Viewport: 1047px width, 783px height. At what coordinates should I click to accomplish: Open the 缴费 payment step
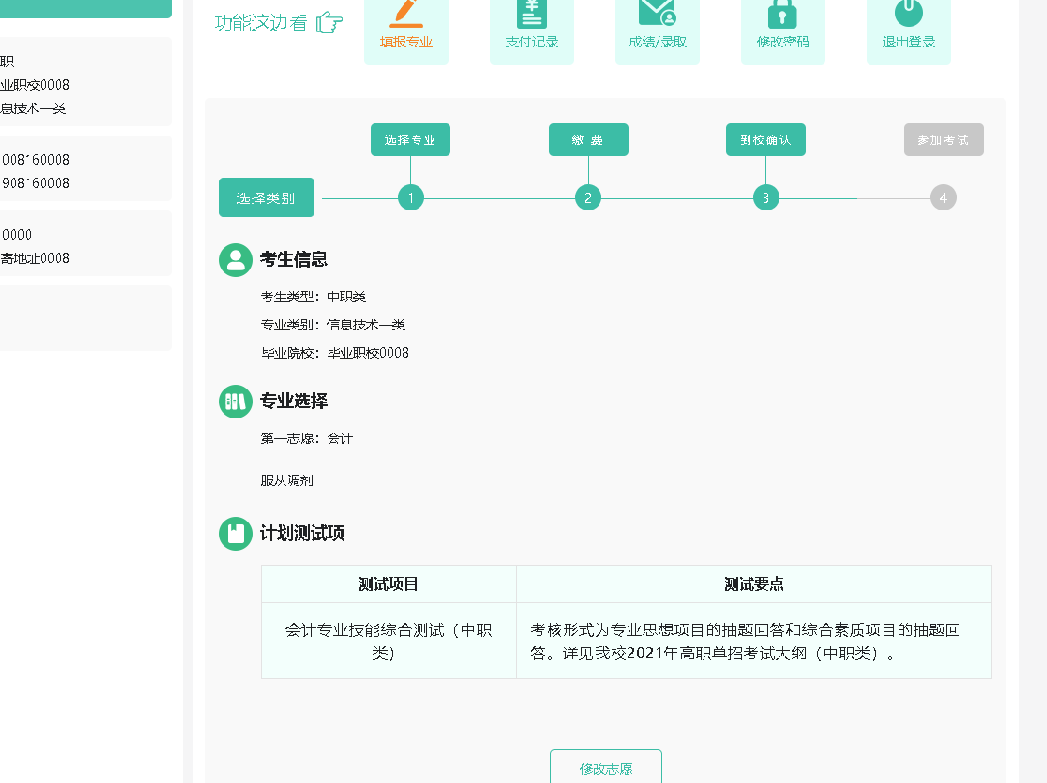coord(588,140)
